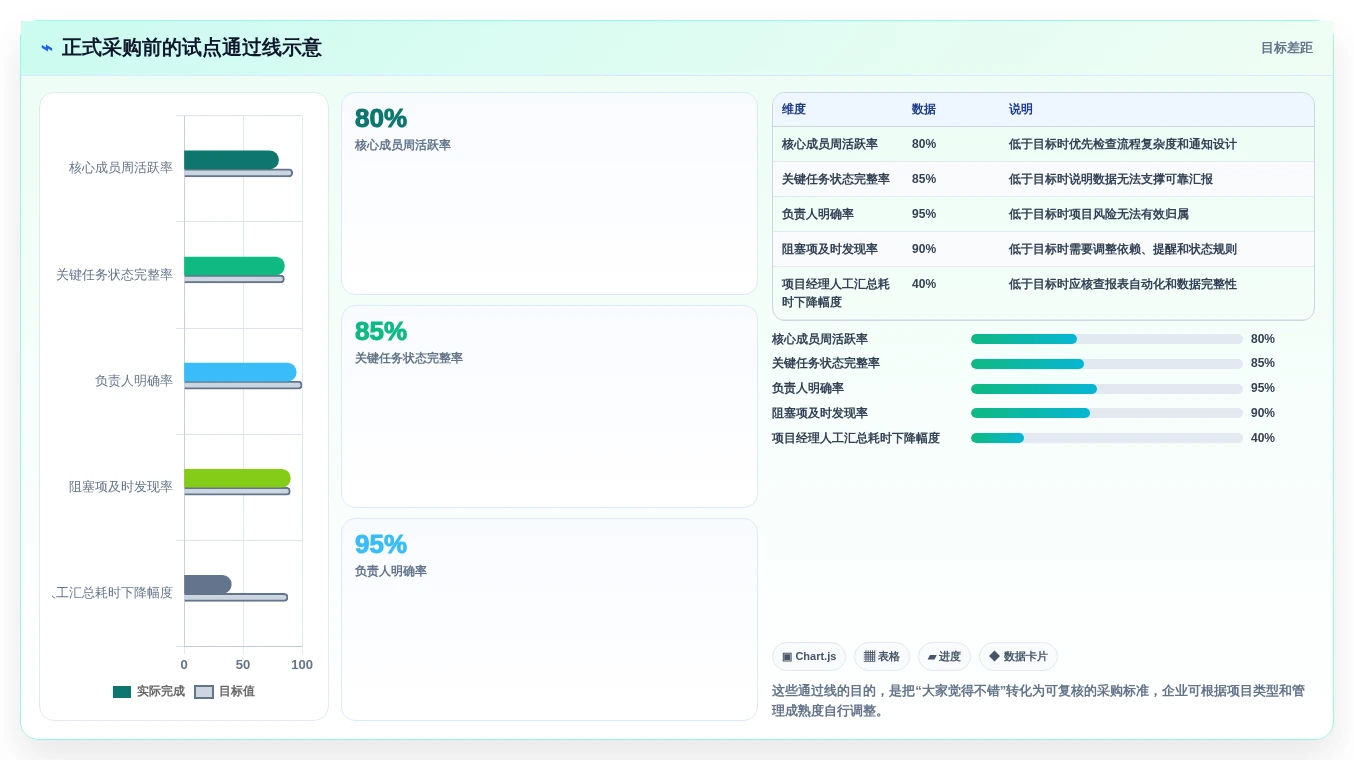The width and height of the screenshot is (1354, 760).
Task: Click the green 关键任务状态完整率 chart bar
Action: point(234,266)
